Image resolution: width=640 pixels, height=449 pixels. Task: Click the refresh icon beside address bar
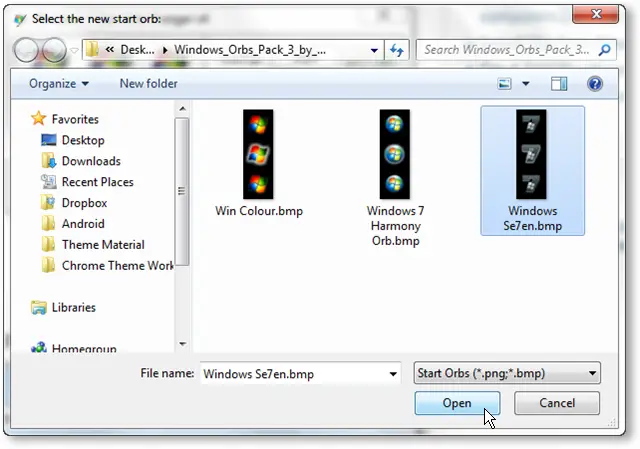click(396, 50)
